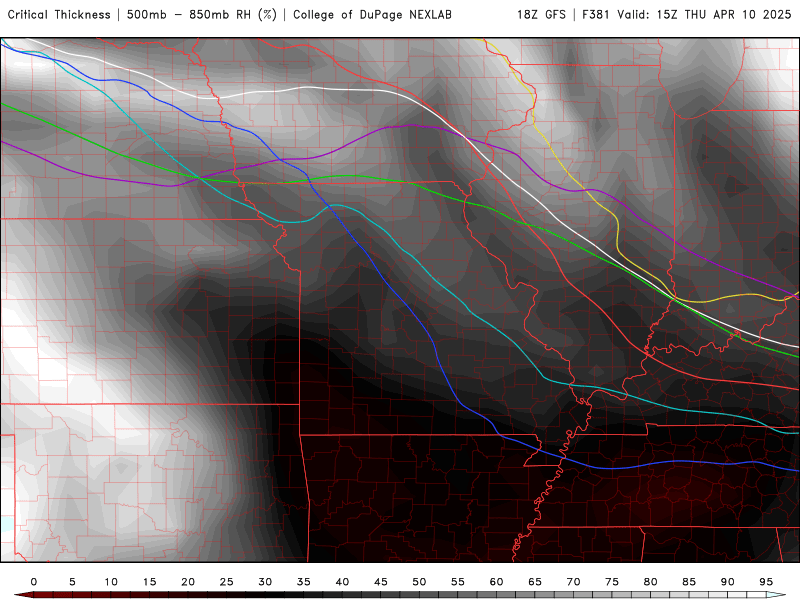Click the "45" value on the RH scale
Viewport: 800px width, 600px height.
click(381, 582)
